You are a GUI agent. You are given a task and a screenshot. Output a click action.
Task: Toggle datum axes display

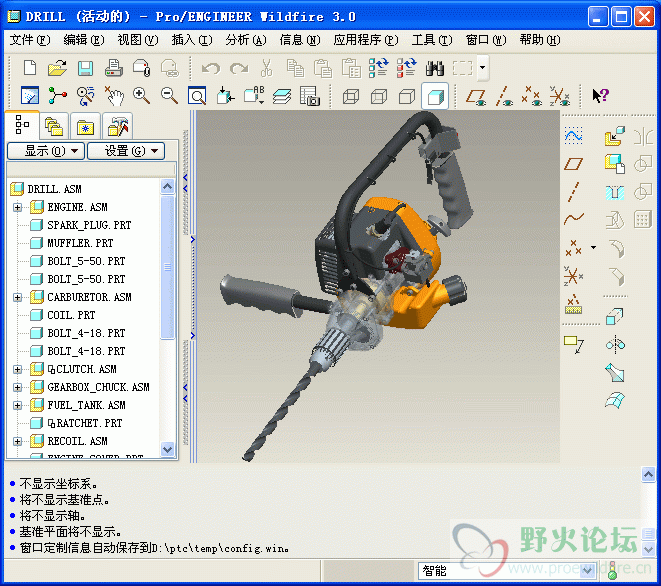[504, 96]
